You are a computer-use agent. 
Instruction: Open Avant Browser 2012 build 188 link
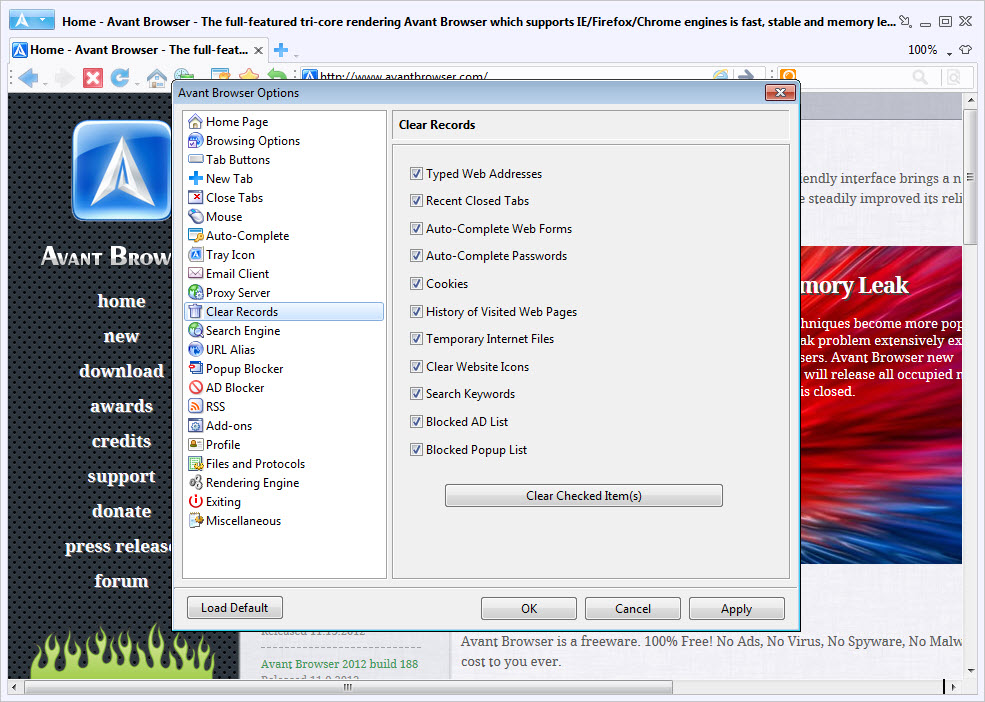coord(339,664)
